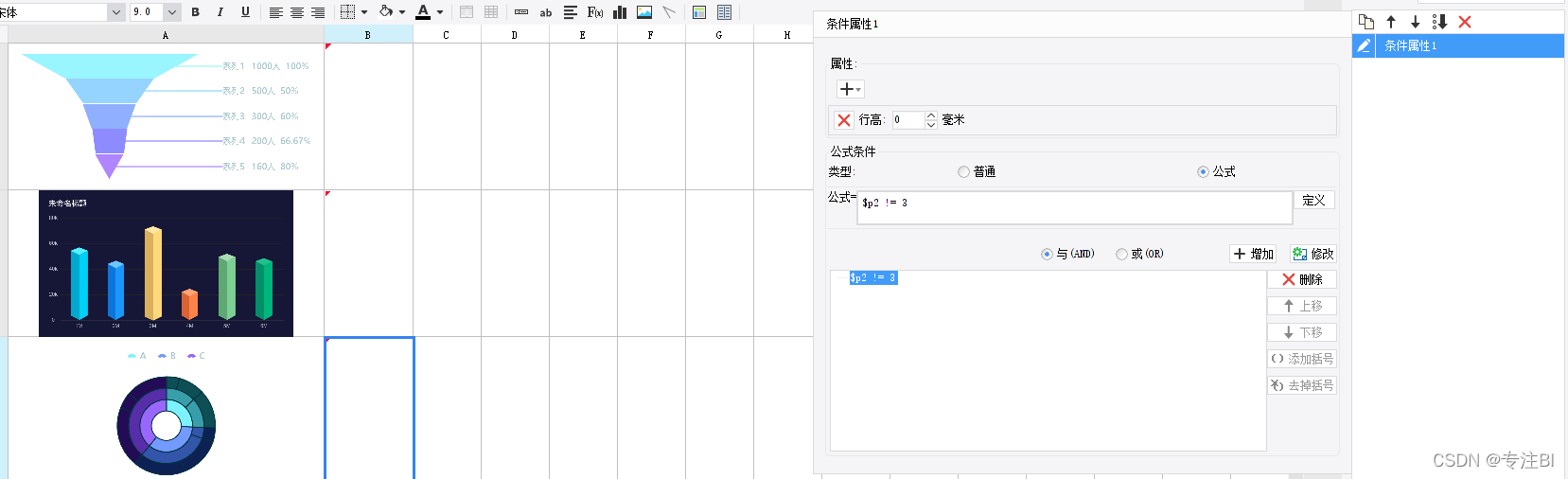Open the add property plus dropdown
This screenshot has height=479, width=1568.
click(x=850, y=89)
